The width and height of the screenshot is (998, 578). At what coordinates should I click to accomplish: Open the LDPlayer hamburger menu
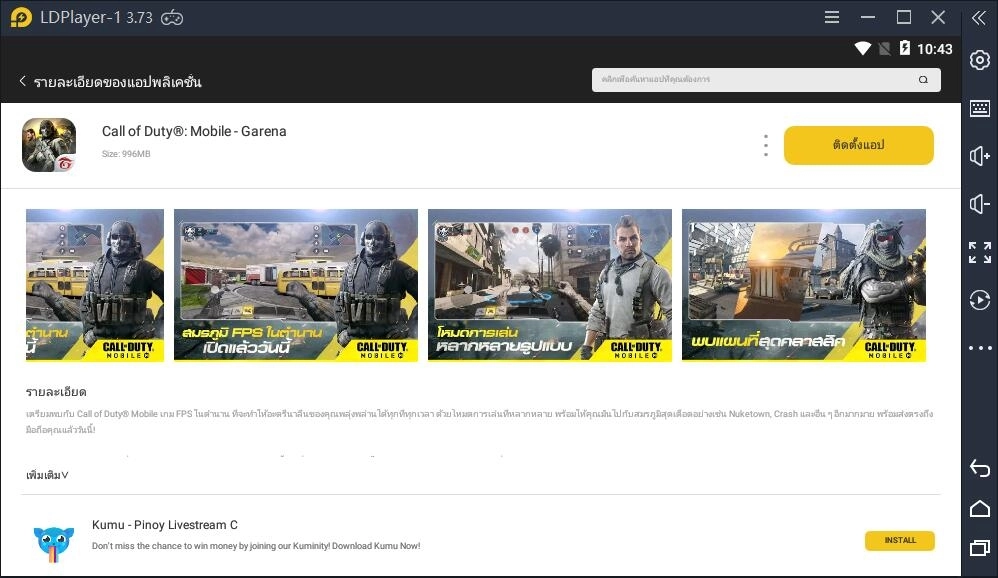[831, 17]
